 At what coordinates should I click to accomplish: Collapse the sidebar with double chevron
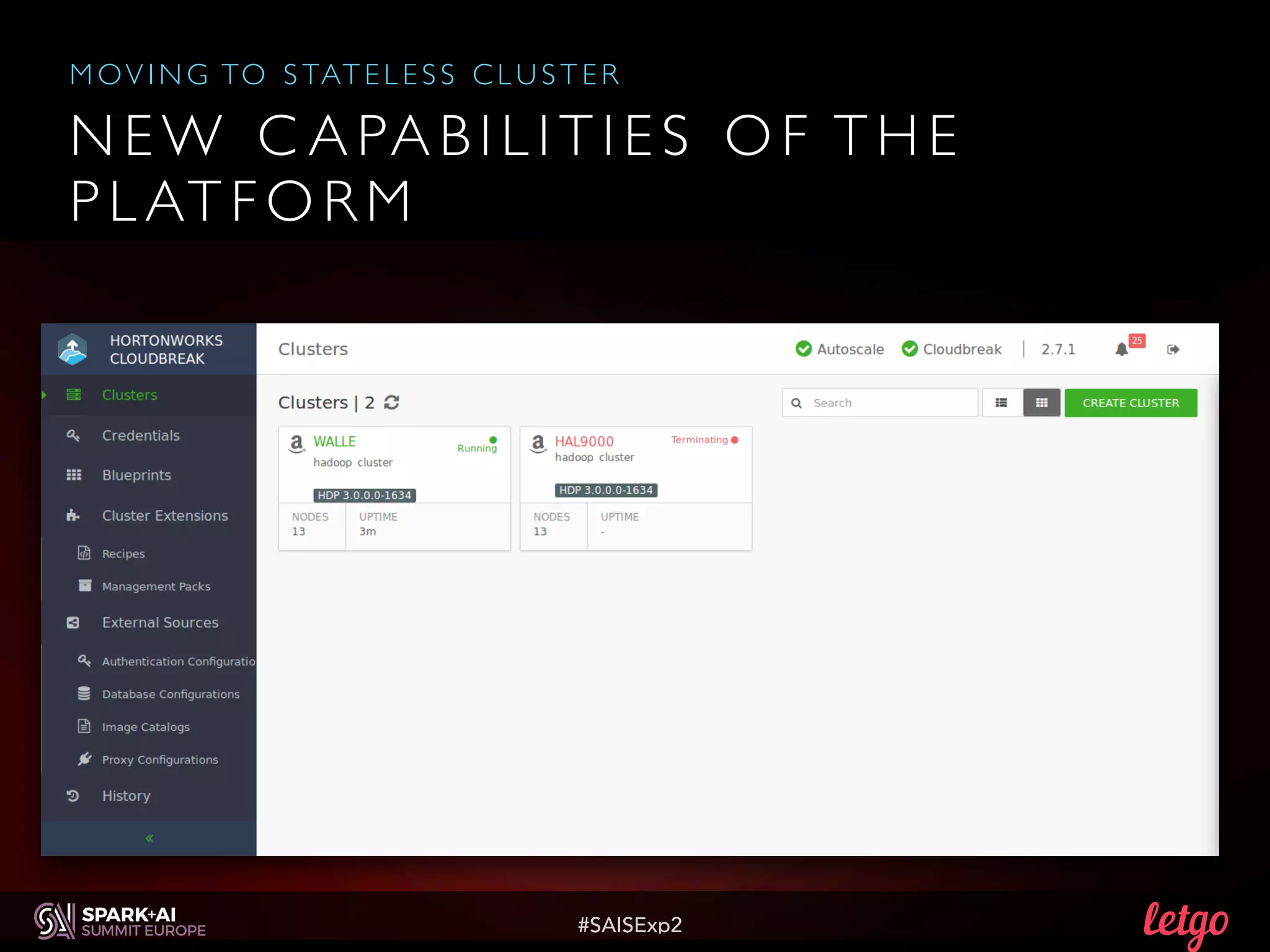149,838
